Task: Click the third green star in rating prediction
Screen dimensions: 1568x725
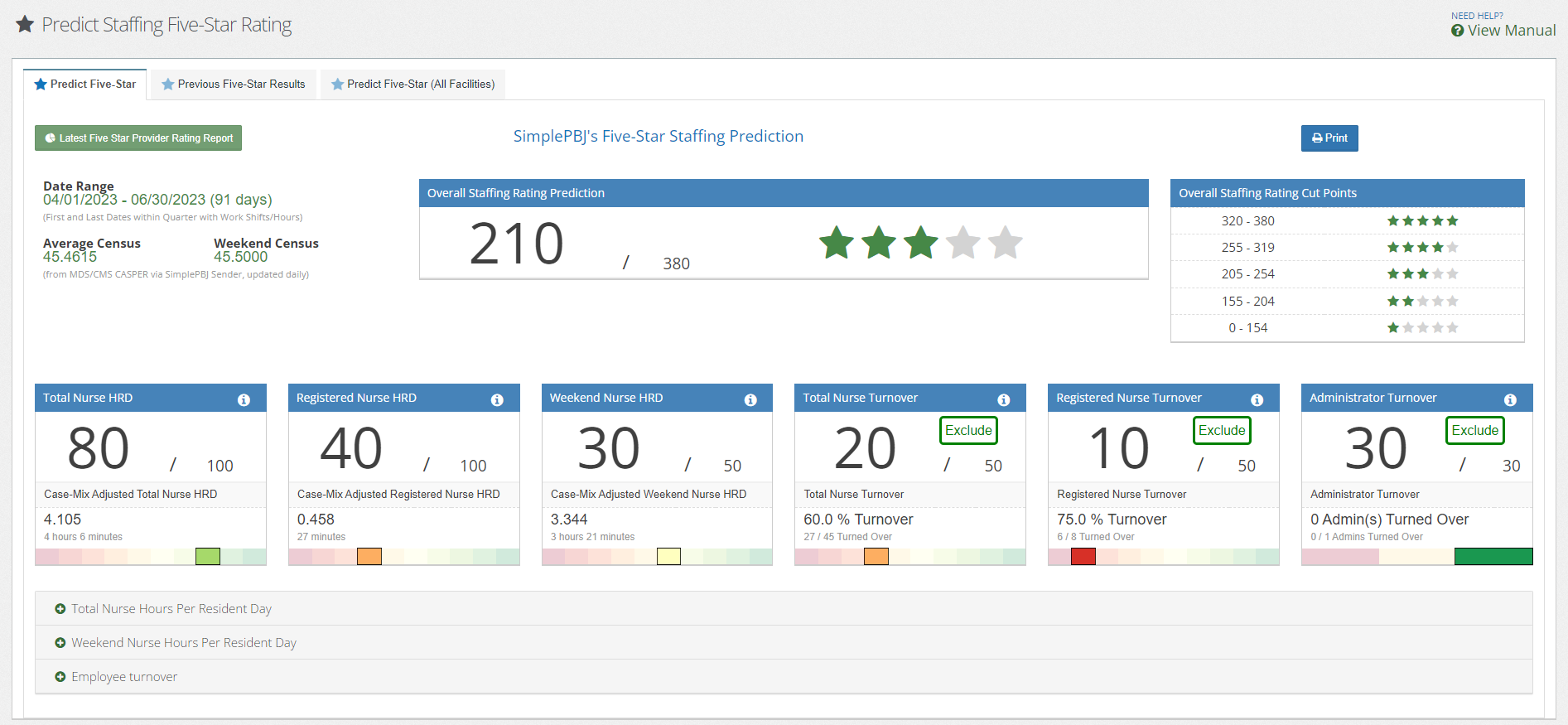Action: (x=921, y=243)
